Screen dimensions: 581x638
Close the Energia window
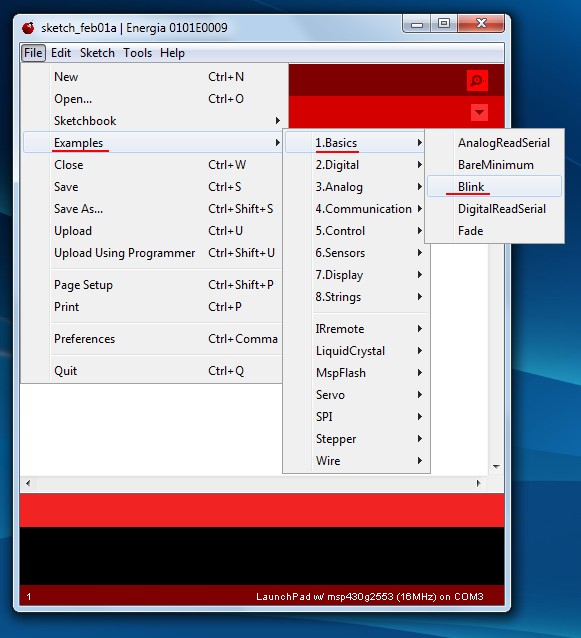pyautogui.click(x=481, y=23)
